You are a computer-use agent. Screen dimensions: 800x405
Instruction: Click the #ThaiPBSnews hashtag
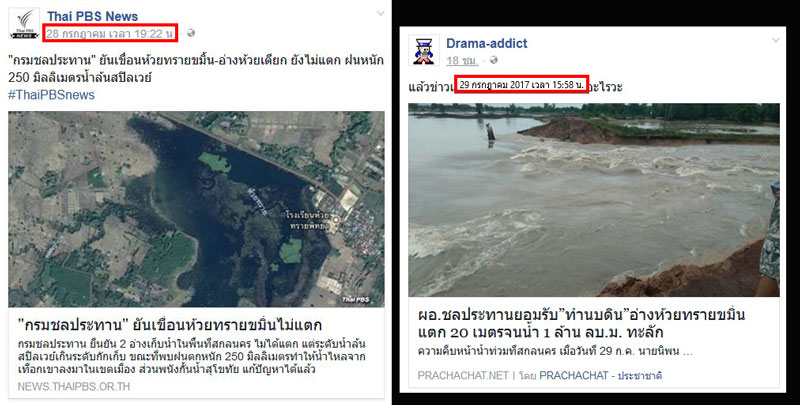[52, 95]
